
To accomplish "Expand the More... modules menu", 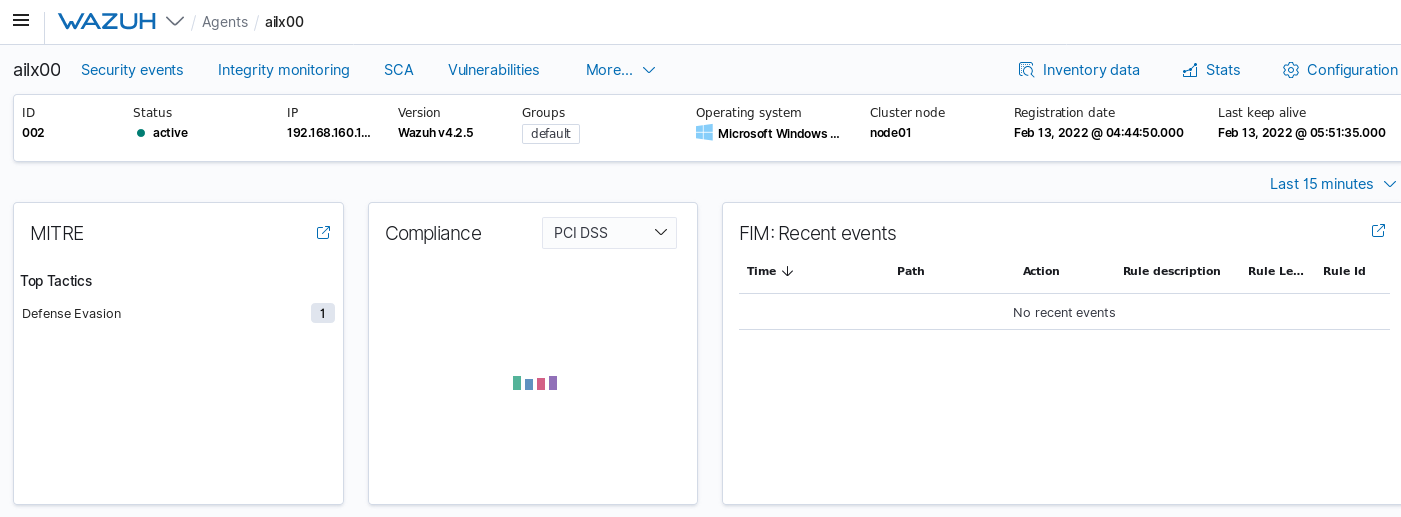I will [620, 70].
